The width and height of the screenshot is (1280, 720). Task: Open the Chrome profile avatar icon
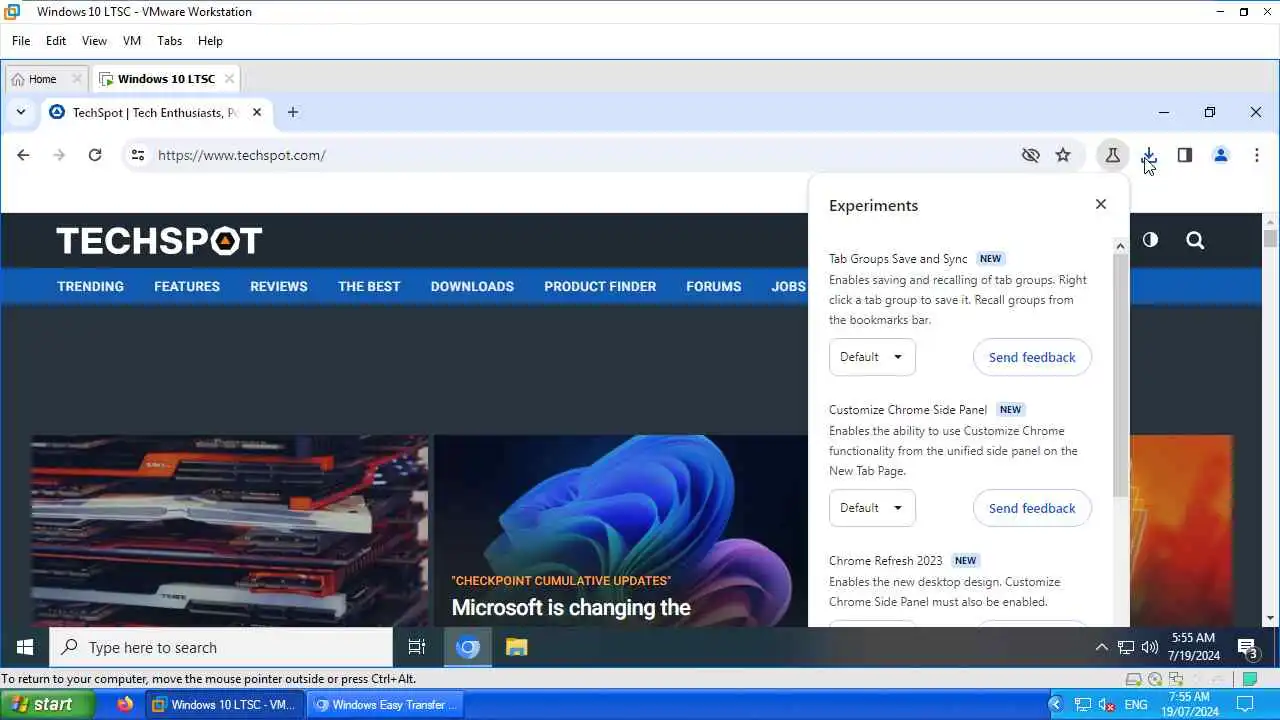1221,155
